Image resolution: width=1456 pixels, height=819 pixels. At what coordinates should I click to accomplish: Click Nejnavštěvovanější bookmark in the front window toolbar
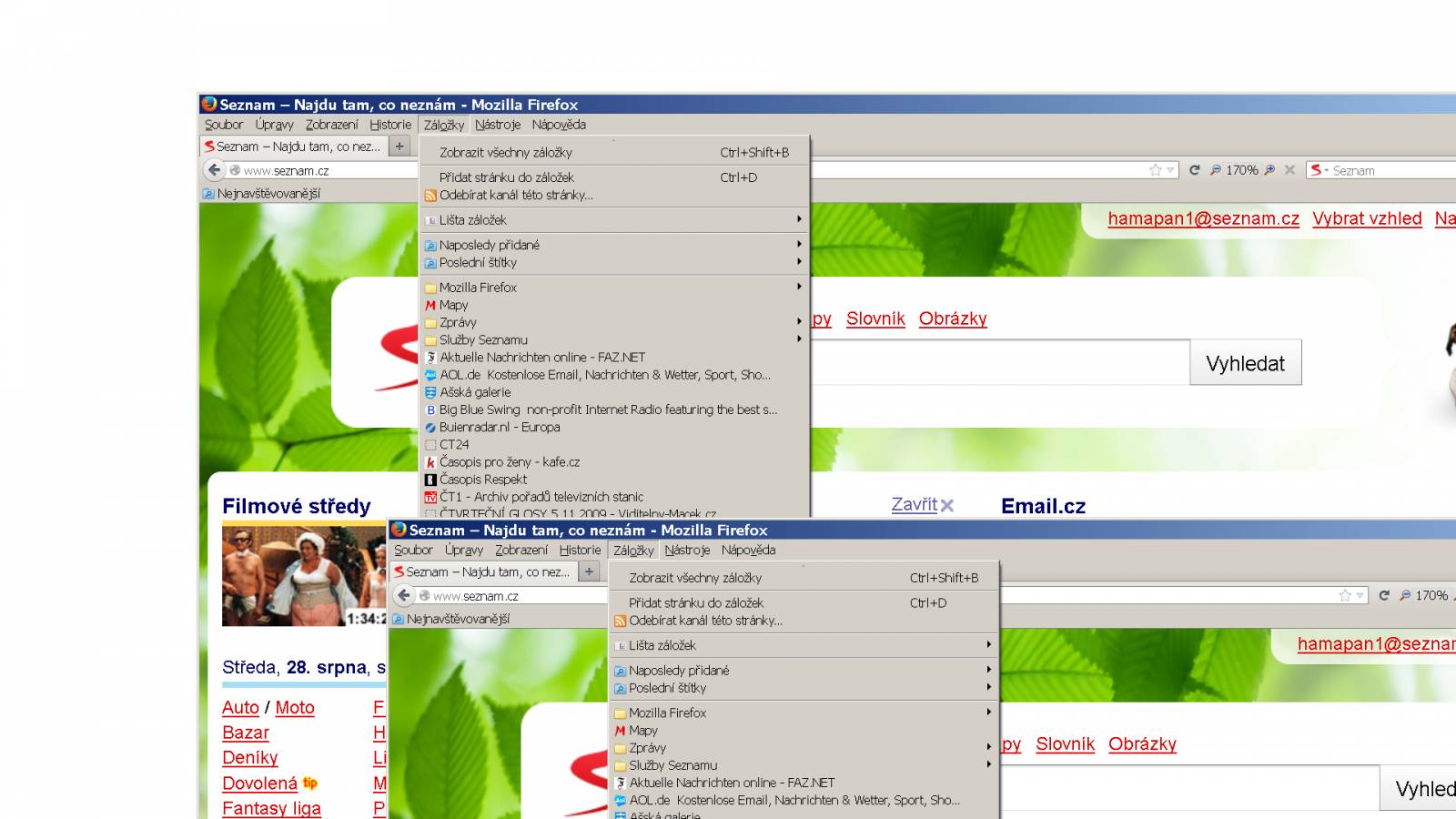(x=451, y=619)
